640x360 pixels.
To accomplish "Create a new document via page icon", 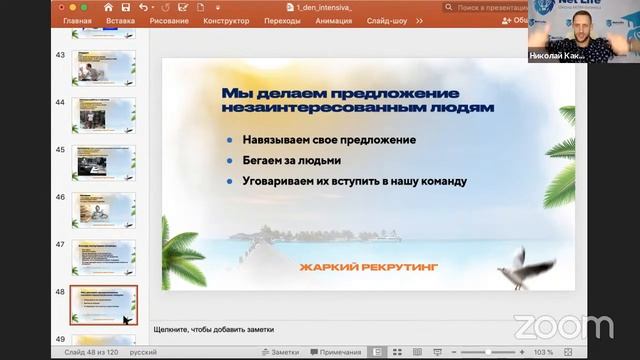I will click(x=200, y=7).
